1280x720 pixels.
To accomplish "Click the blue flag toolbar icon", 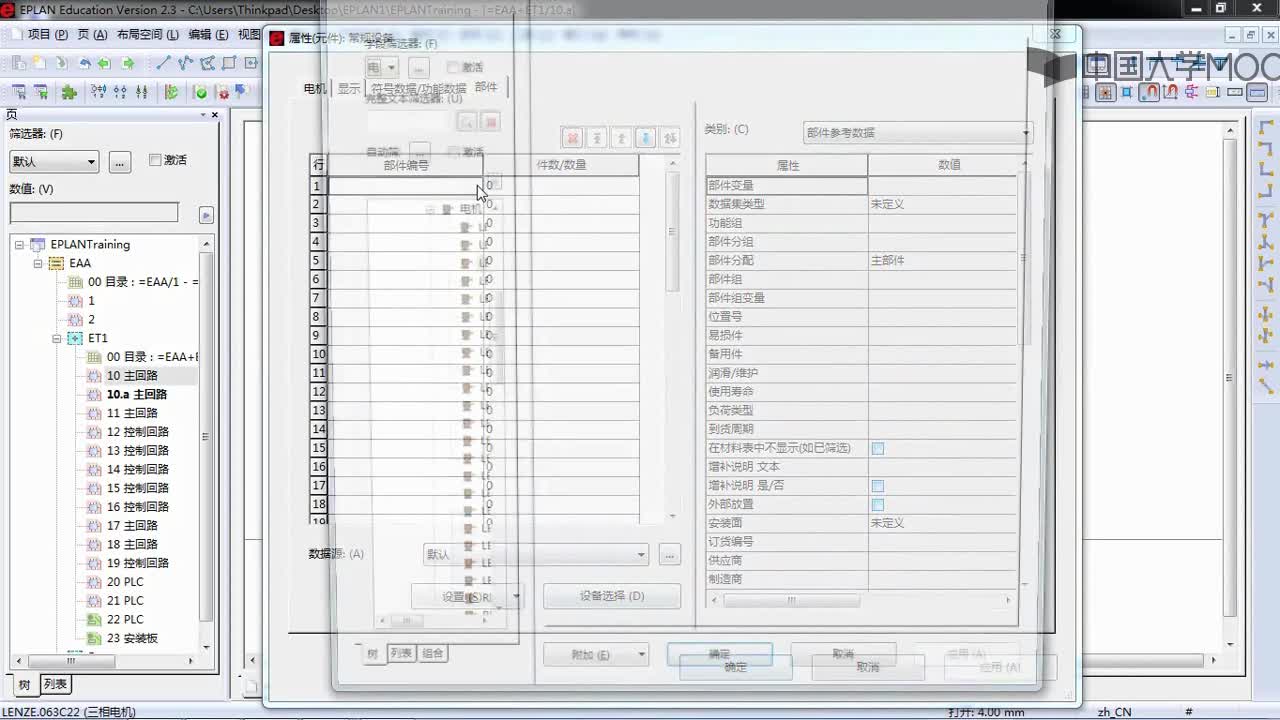I will (241, 92).
